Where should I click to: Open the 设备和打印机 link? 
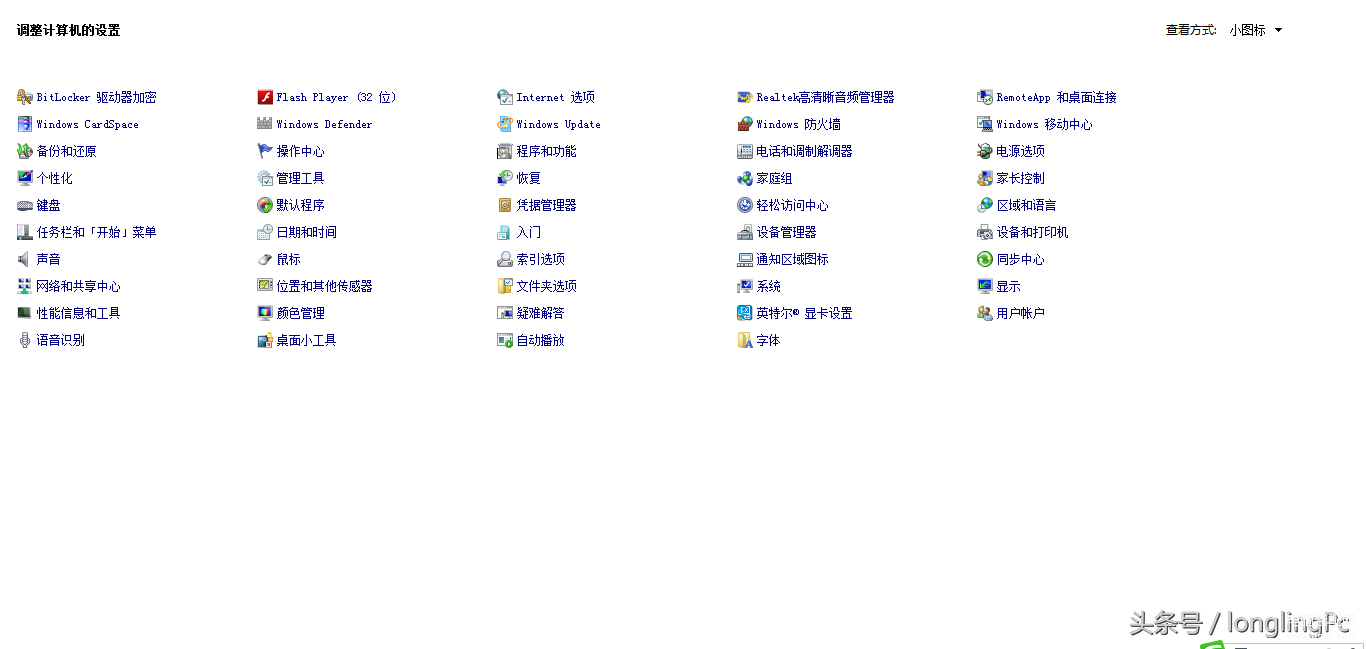pos(1033,232)
